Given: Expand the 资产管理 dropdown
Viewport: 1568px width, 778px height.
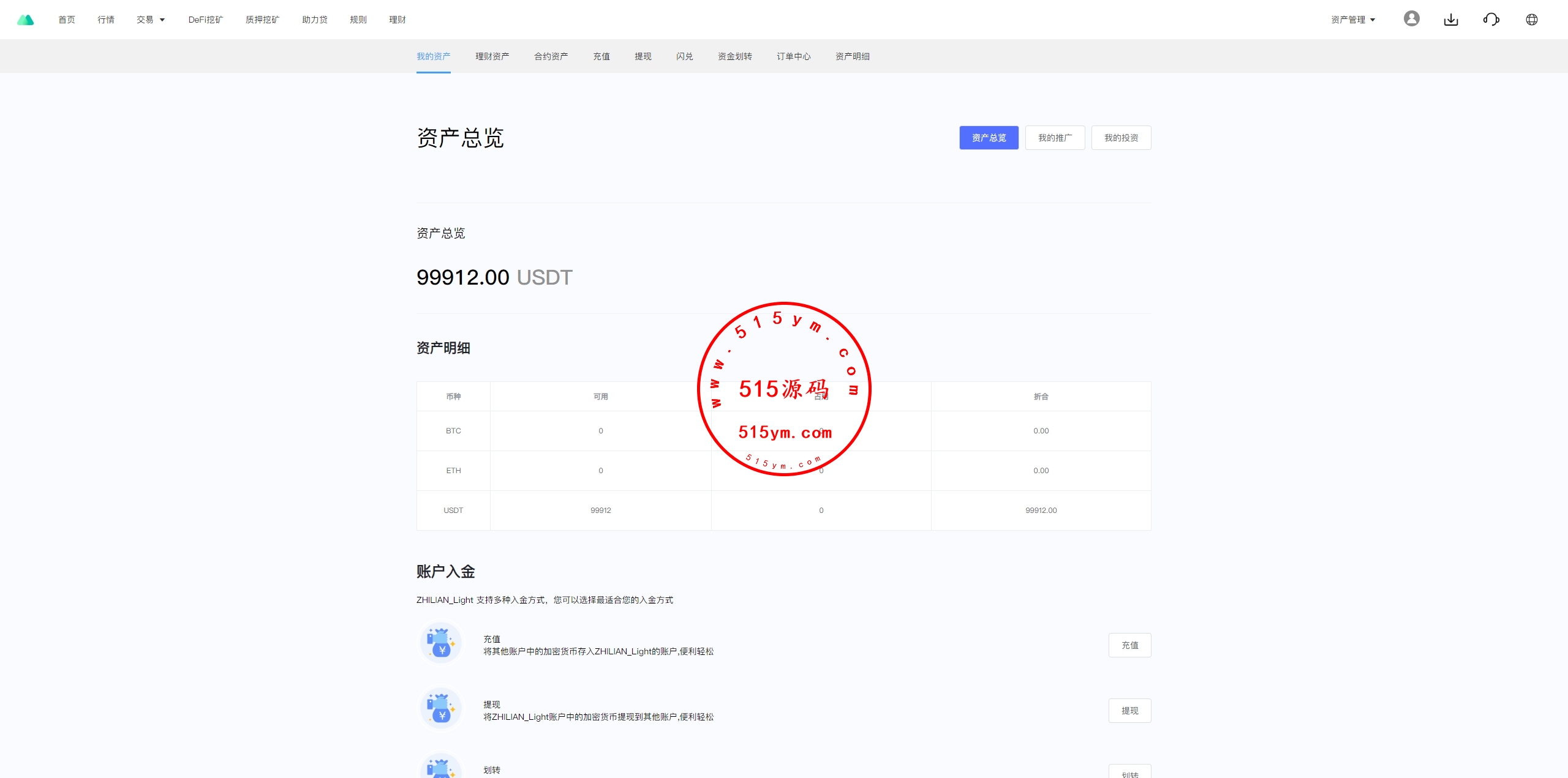Looking at the screenshot, I should [x=1353, y=20].
